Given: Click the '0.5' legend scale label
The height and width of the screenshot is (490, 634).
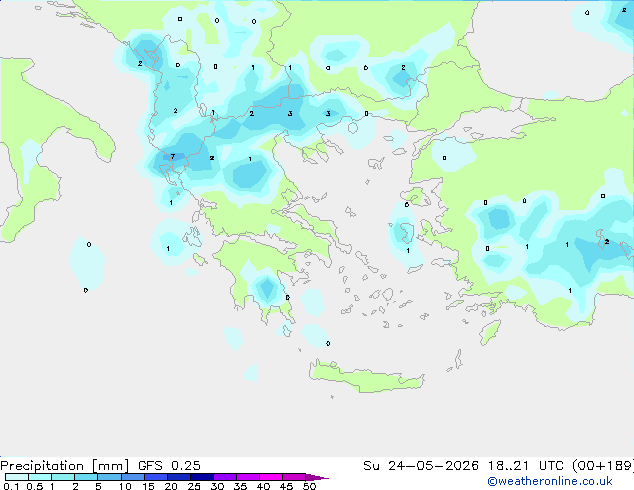Looking at the screenshot, I should [34, 486].
